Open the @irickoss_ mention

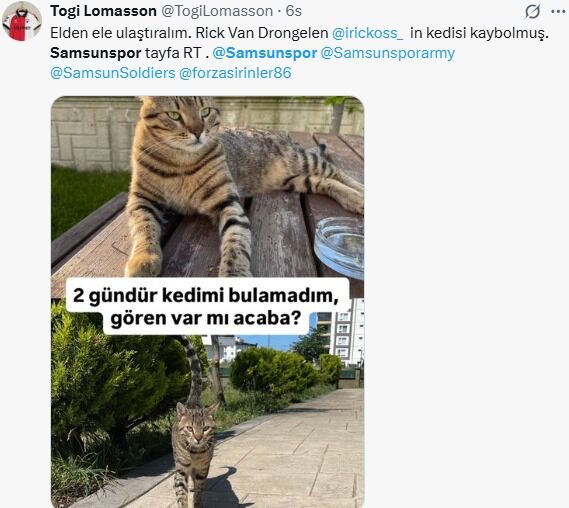point(368,33)
